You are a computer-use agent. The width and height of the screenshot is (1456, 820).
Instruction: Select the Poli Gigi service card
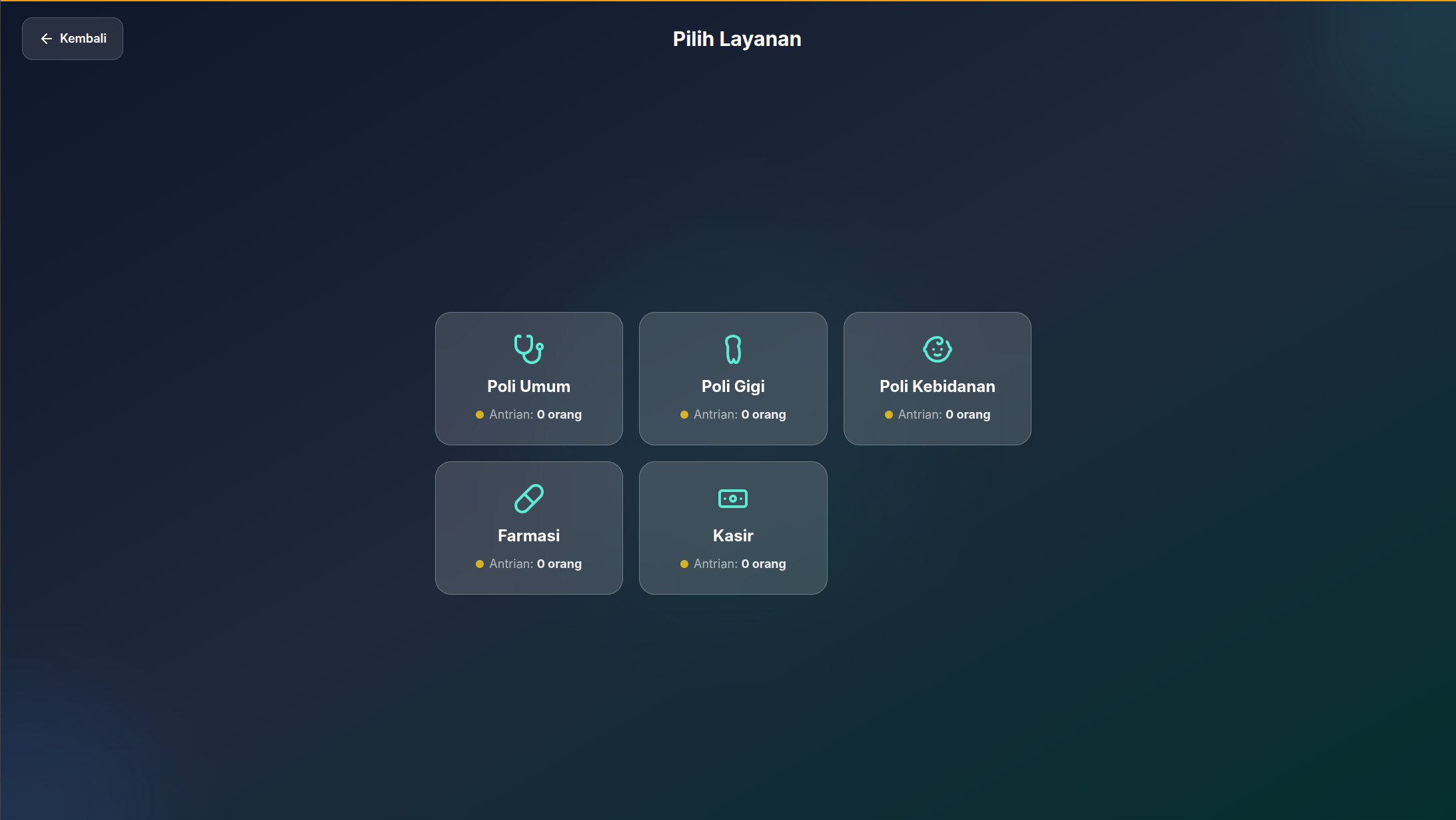[x=733, y=378]
